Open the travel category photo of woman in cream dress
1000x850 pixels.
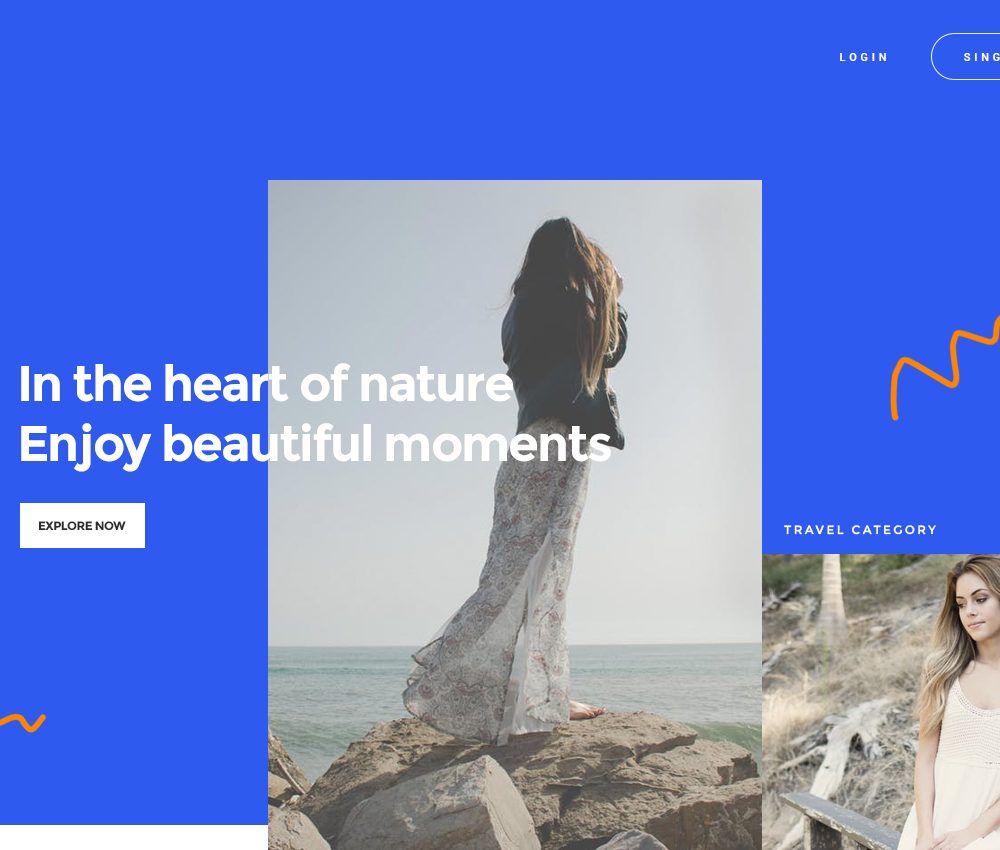pyautogui.click(x=881, y=702)
